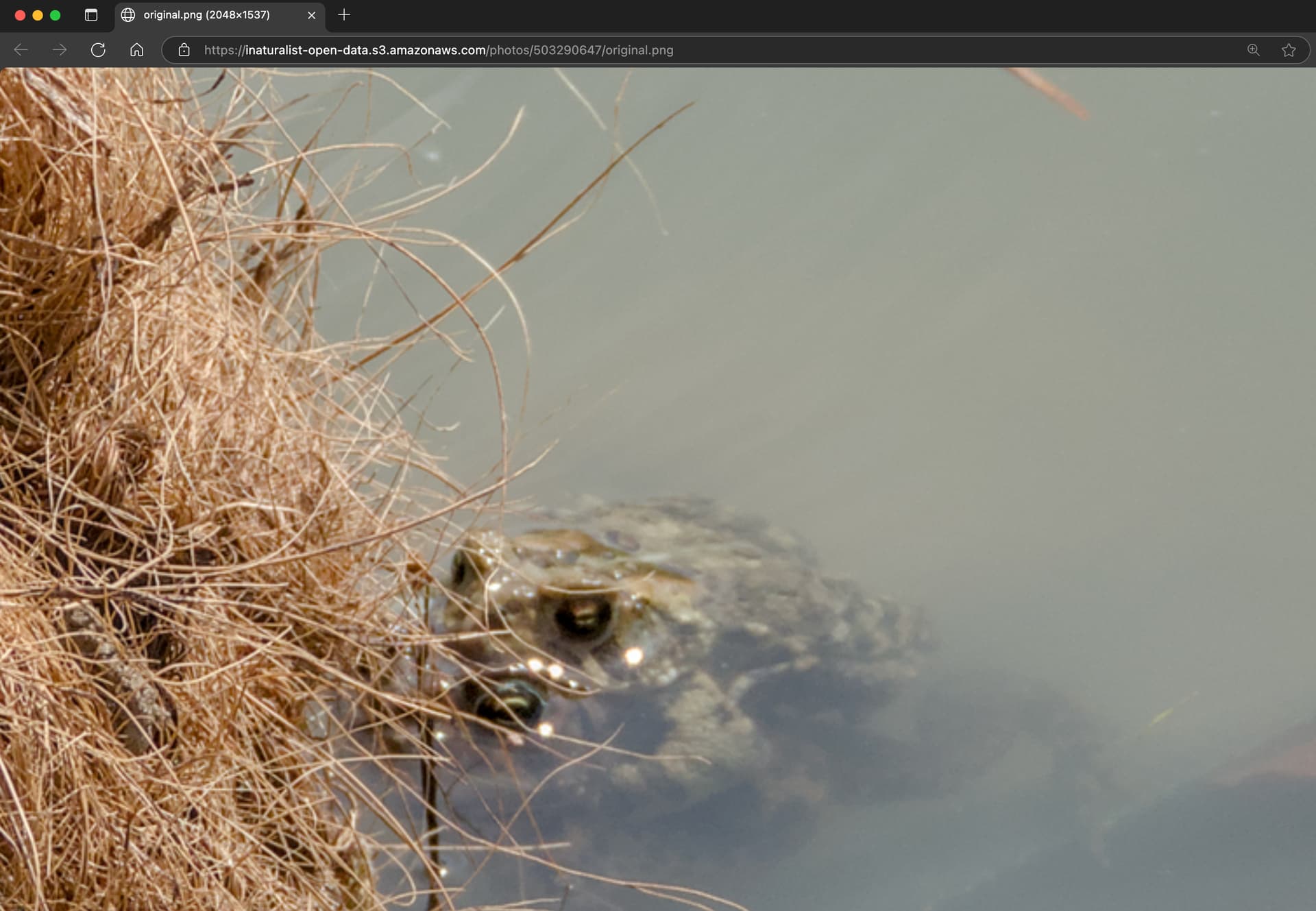Click the frog's upper eye in image

pos(583,616)
